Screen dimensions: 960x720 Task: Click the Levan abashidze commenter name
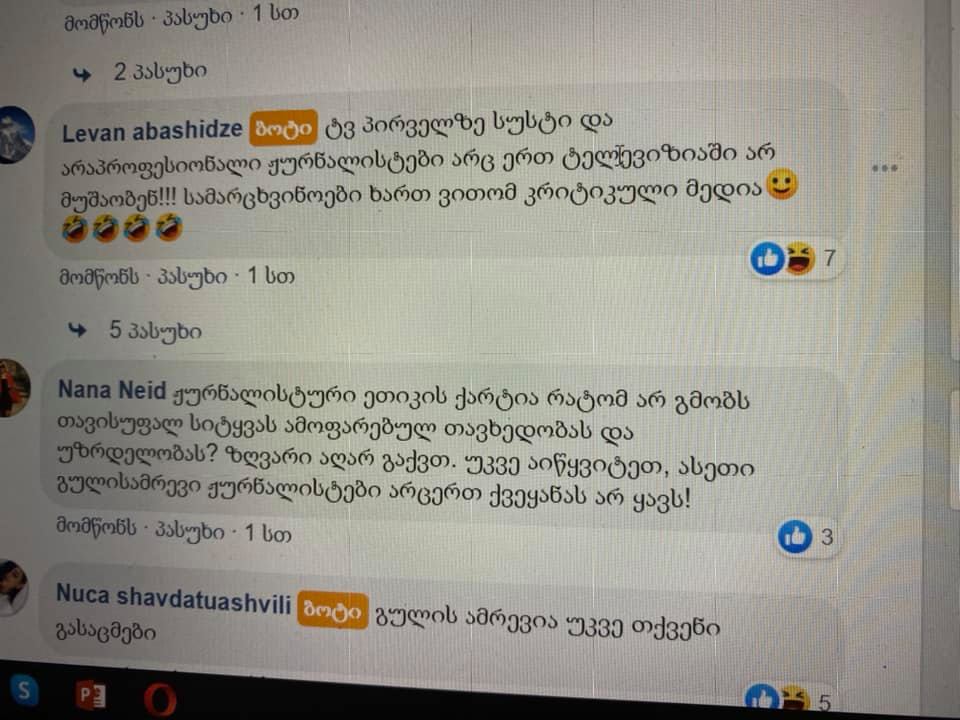point(152,131)
